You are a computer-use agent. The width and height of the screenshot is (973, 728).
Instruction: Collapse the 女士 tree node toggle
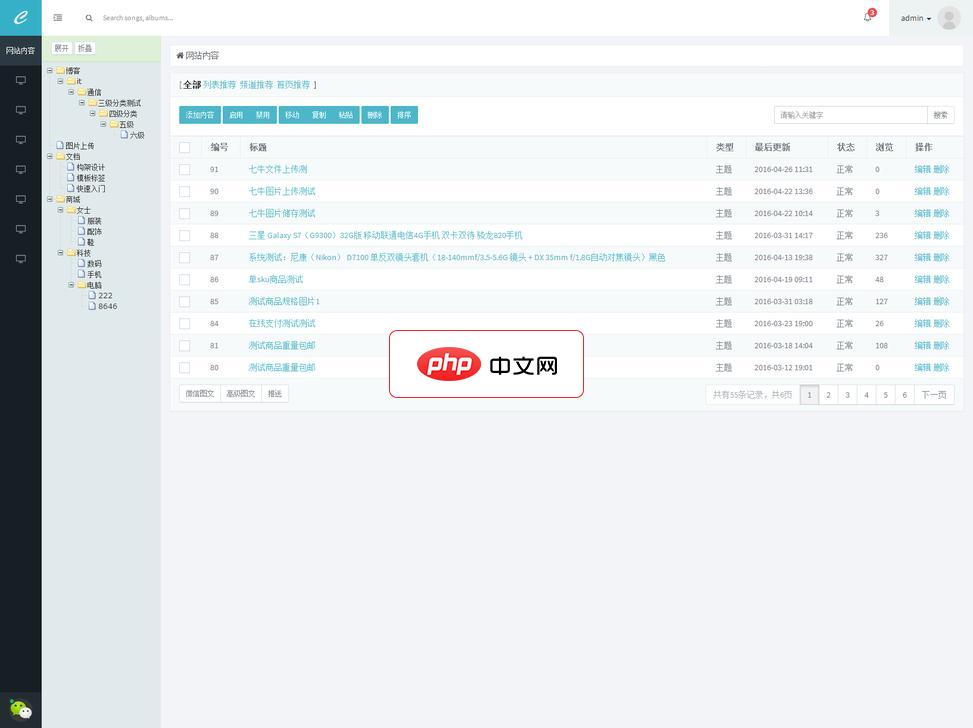coord(60,210)
